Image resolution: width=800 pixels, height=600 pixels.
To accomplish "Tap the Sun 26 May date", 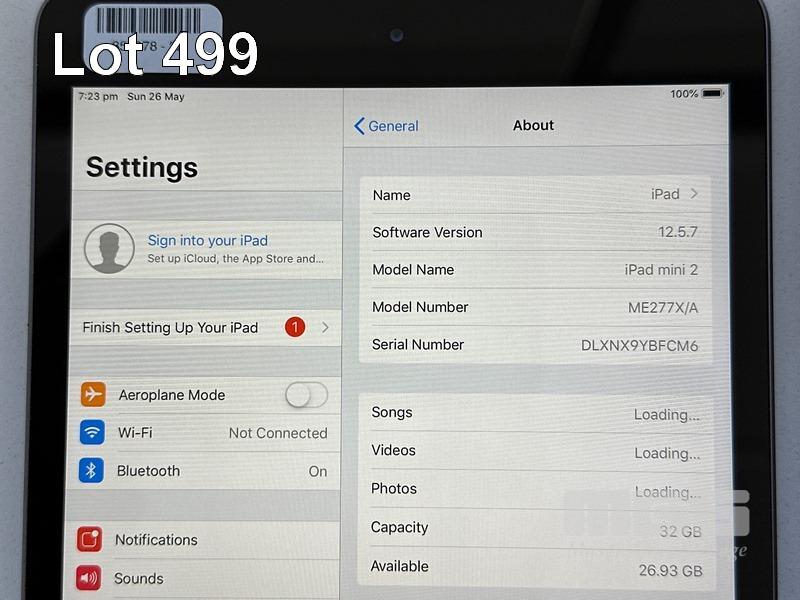I will pos(156,96).
